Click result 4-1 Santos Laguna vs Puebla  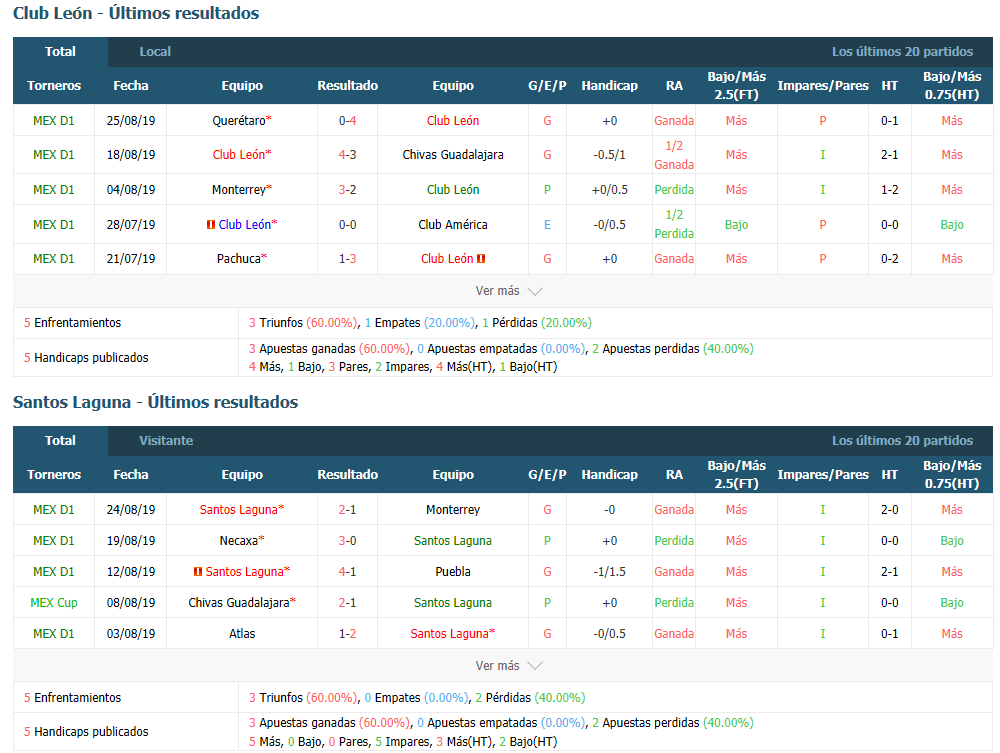point(348,572)
